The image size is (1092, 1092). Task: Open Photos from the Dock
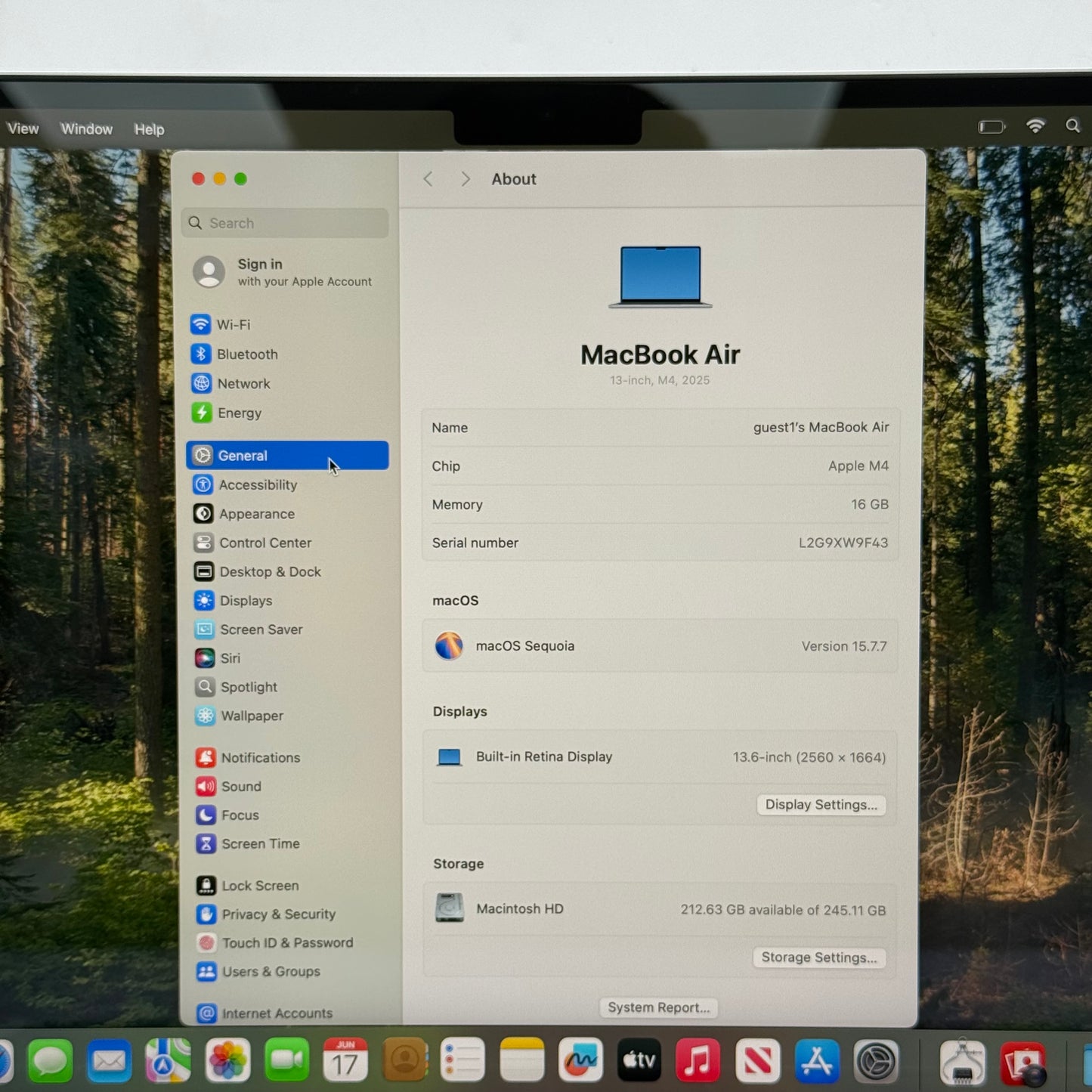pos(227,1061)
